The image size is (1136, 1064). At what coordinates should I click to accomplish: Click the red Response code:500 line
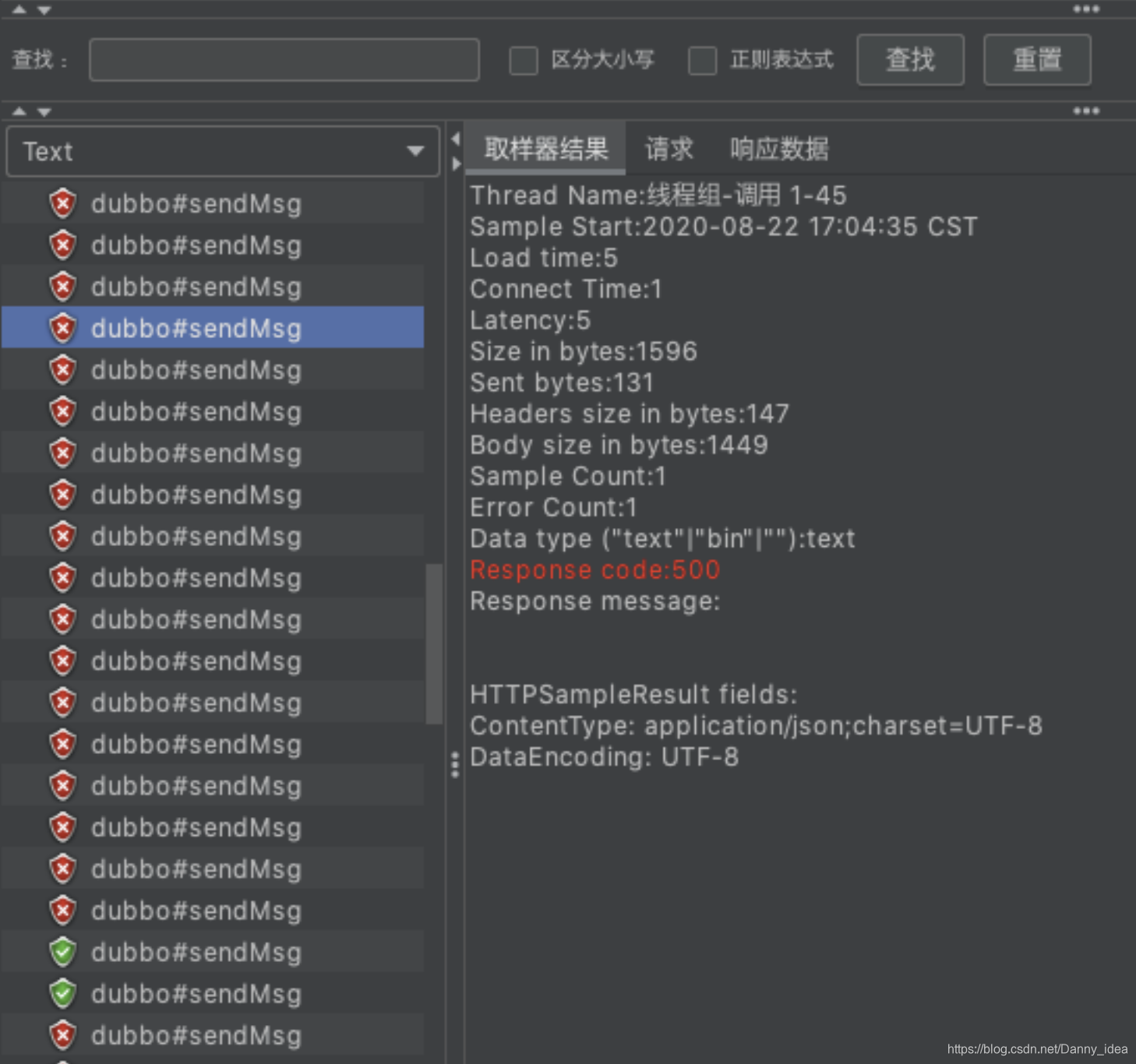click(595, 569)
